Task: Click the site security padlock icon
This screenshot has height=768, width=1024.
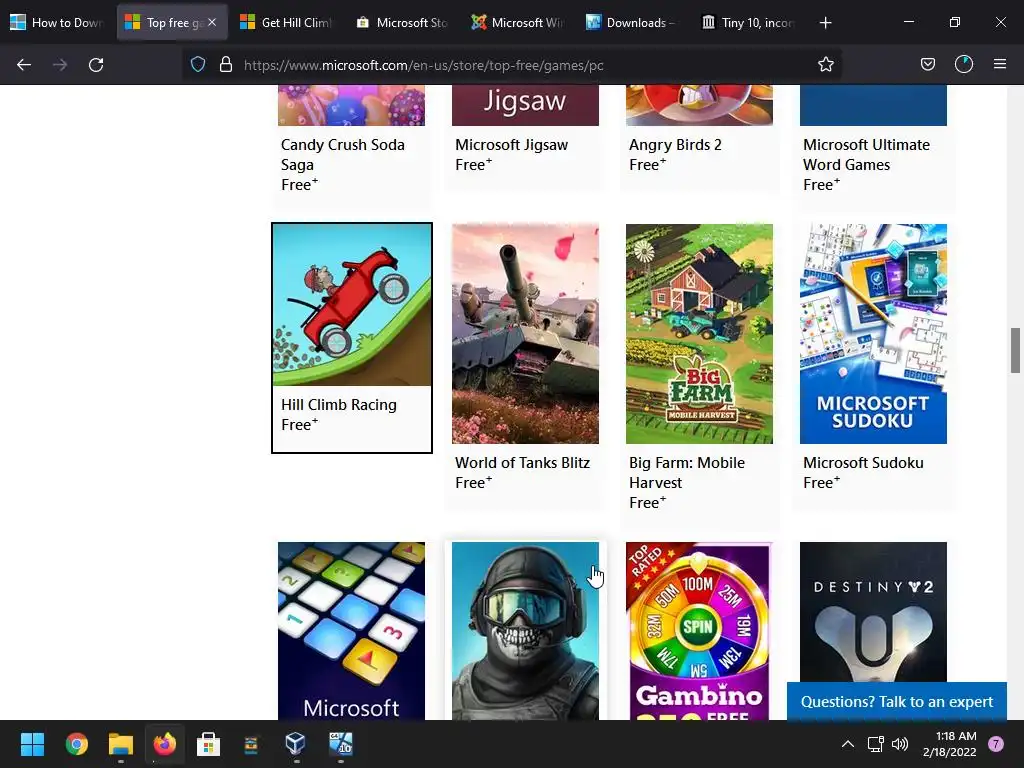Action: [x=226, y=65]
